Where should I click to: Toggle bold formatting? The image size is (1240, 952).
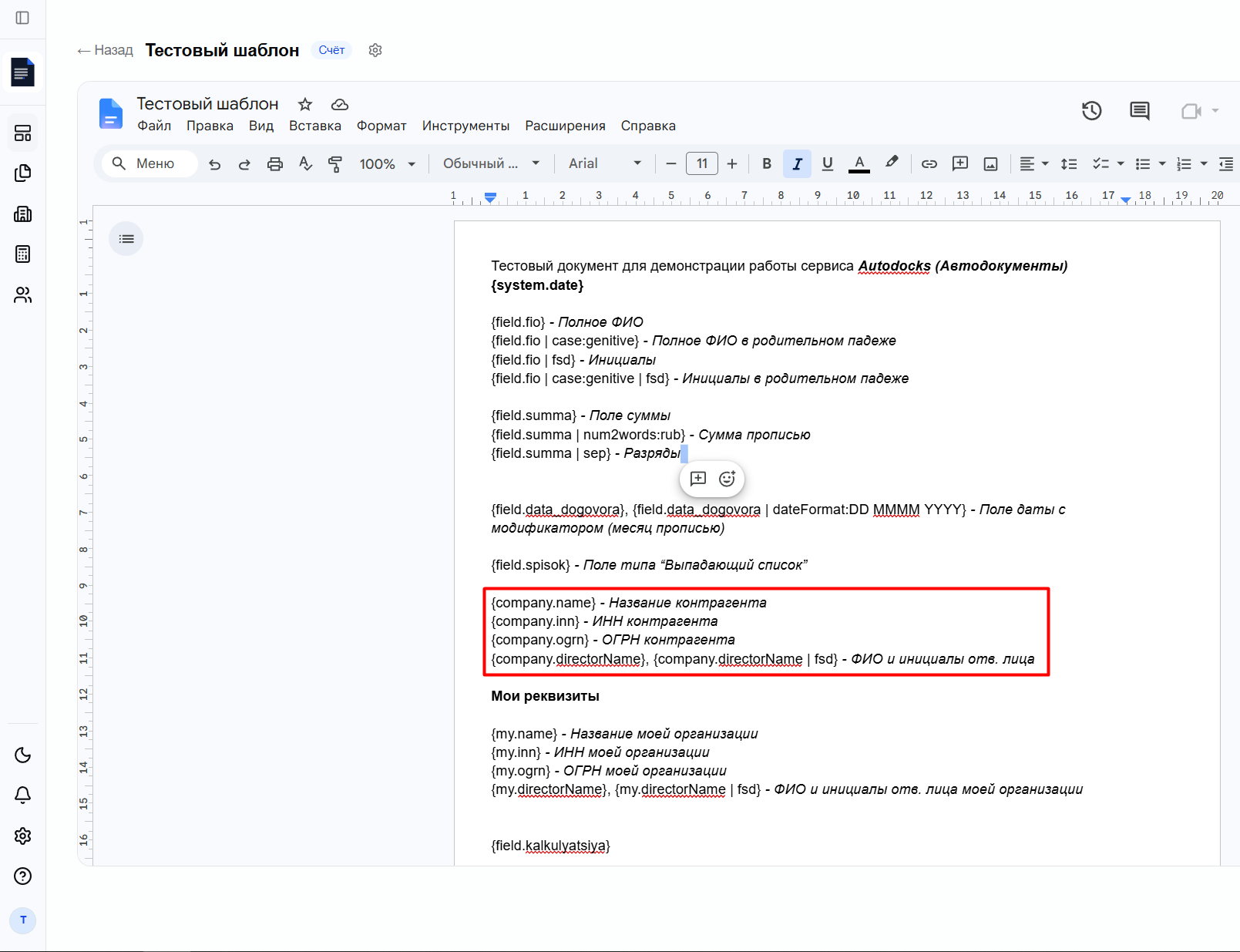point(766,163)
